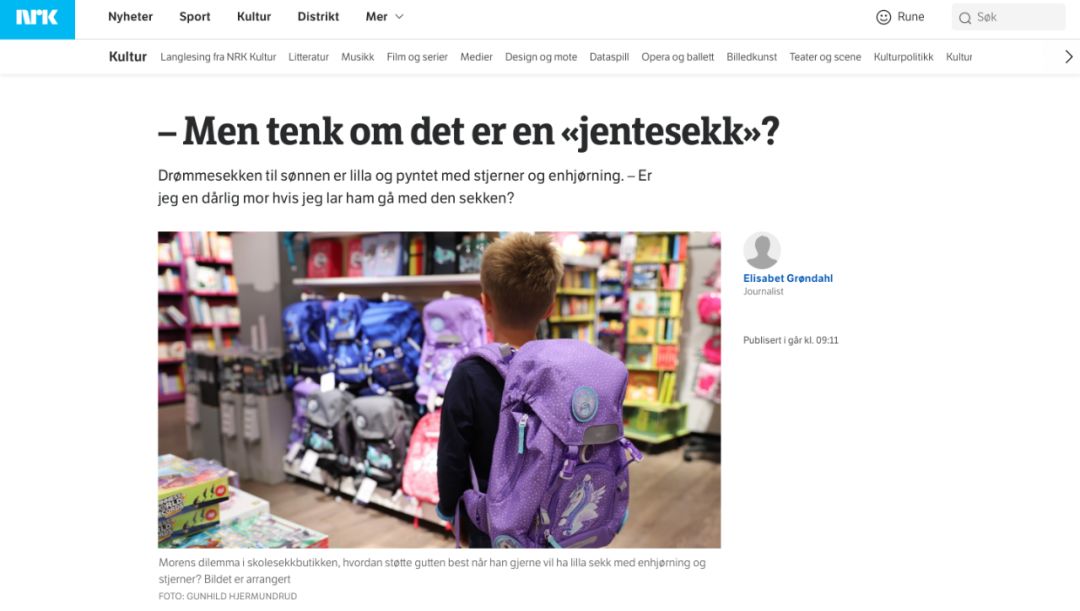
Task: Go to Film og serier
Action: pyautogui.click(x=417, y=57)
